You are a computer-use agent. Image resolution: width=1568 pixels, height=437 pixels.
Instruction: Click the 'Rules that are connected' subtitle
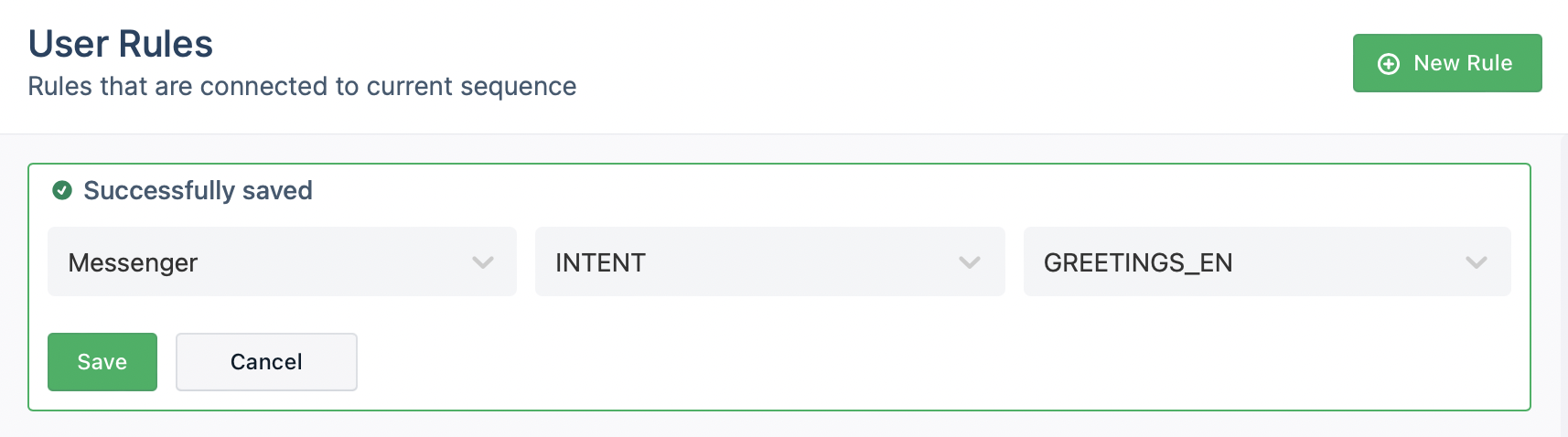tap(302, 86)
